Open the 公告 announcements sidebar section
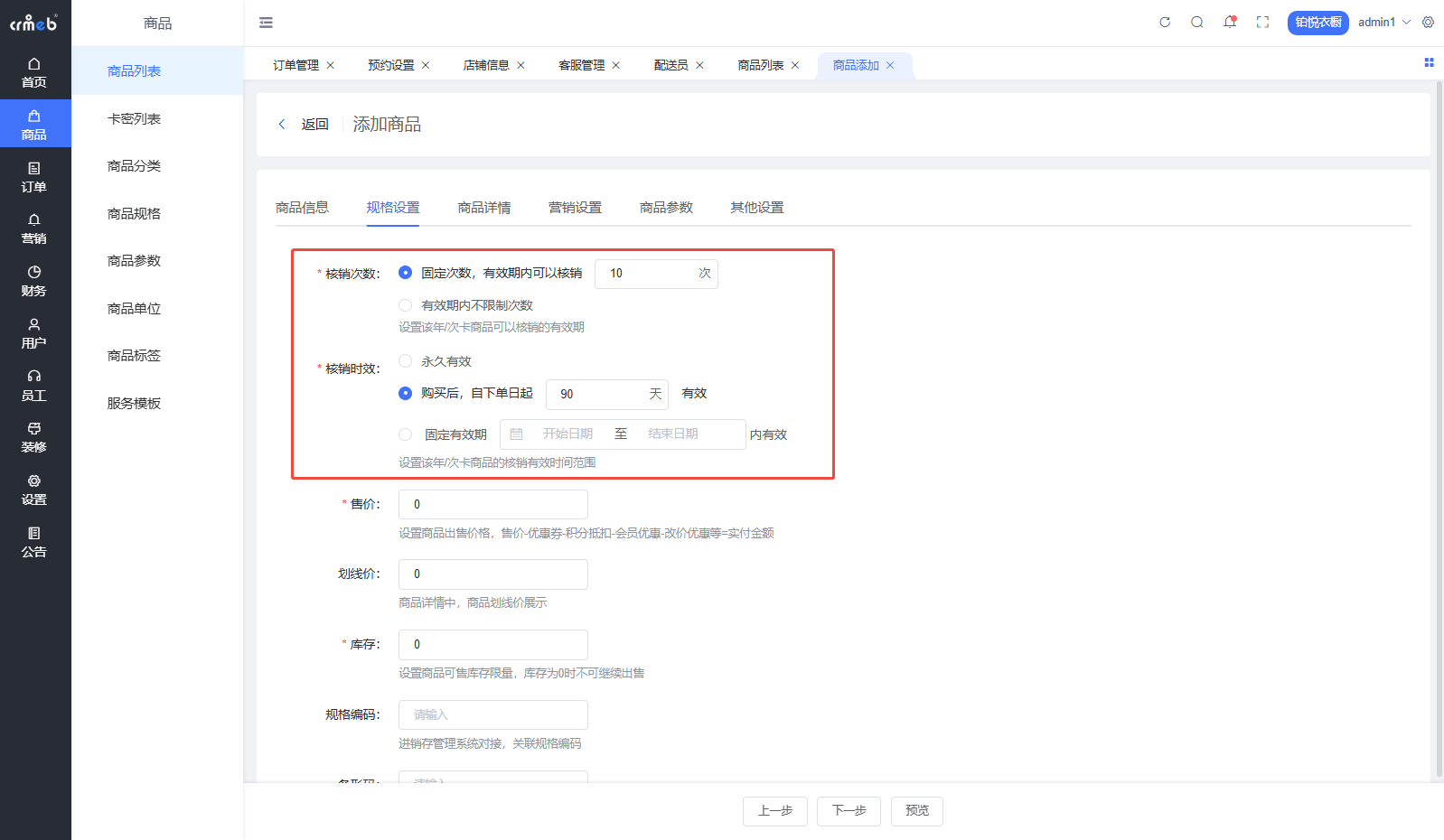1444x840 pixels. 34,542
